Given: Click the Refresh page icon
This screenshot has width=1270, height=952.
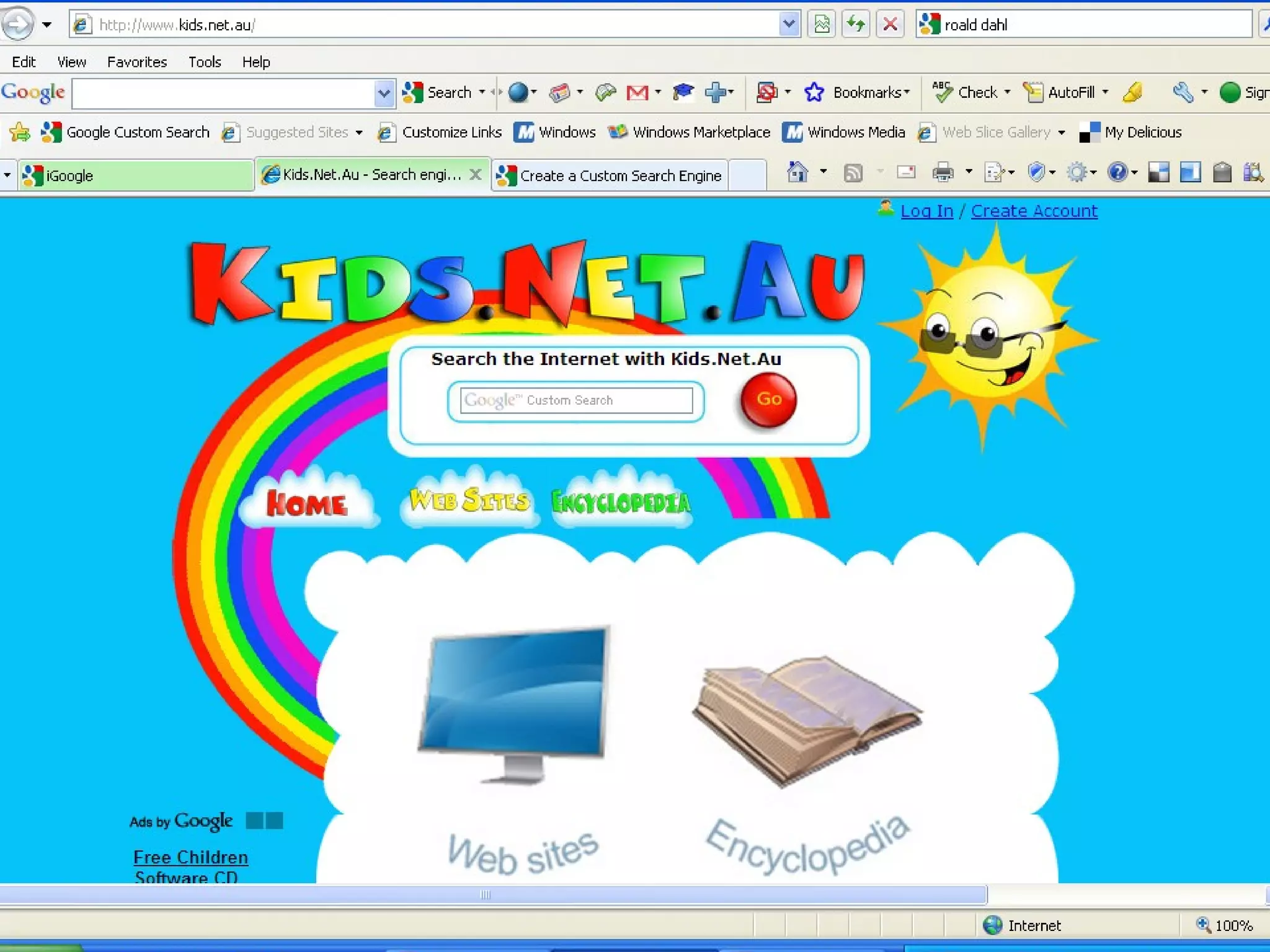Looking at the screenshot, I should point(856,25).
